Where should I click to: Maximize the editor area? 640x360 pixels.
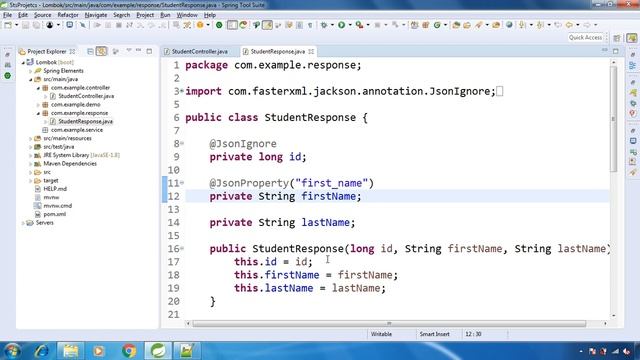(616, 51)
